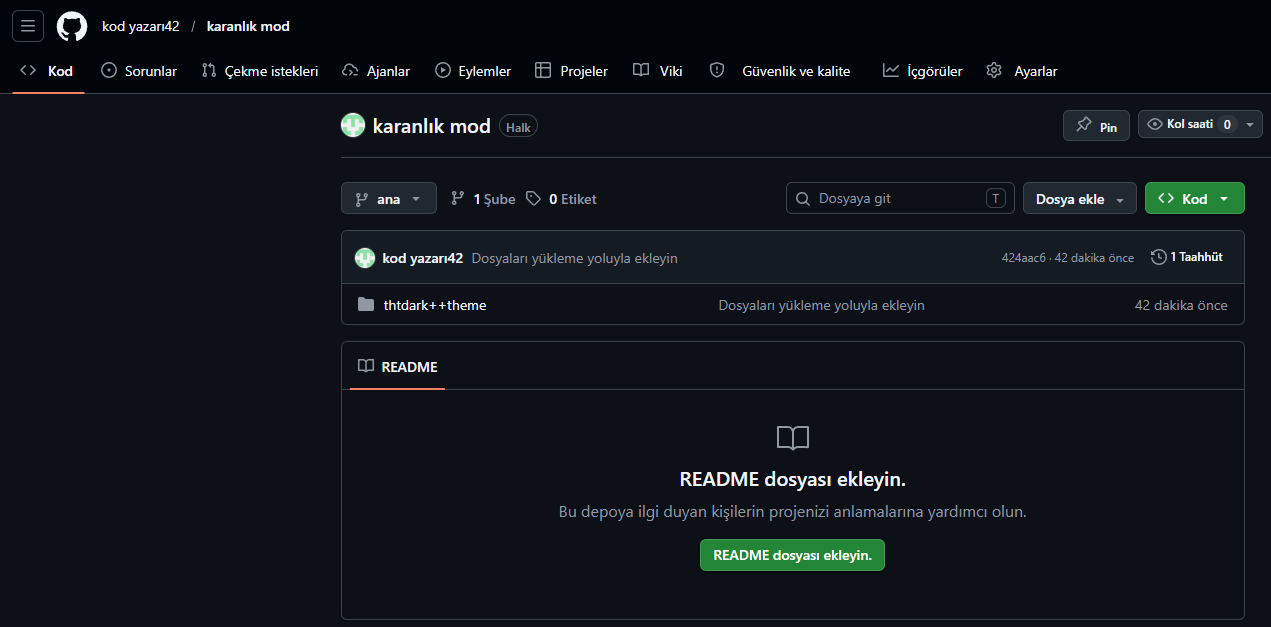Viewport: 1271px width, 627px height.
Task: Open the karanlık mod breadcrumb link
Action: pos(248,26)
